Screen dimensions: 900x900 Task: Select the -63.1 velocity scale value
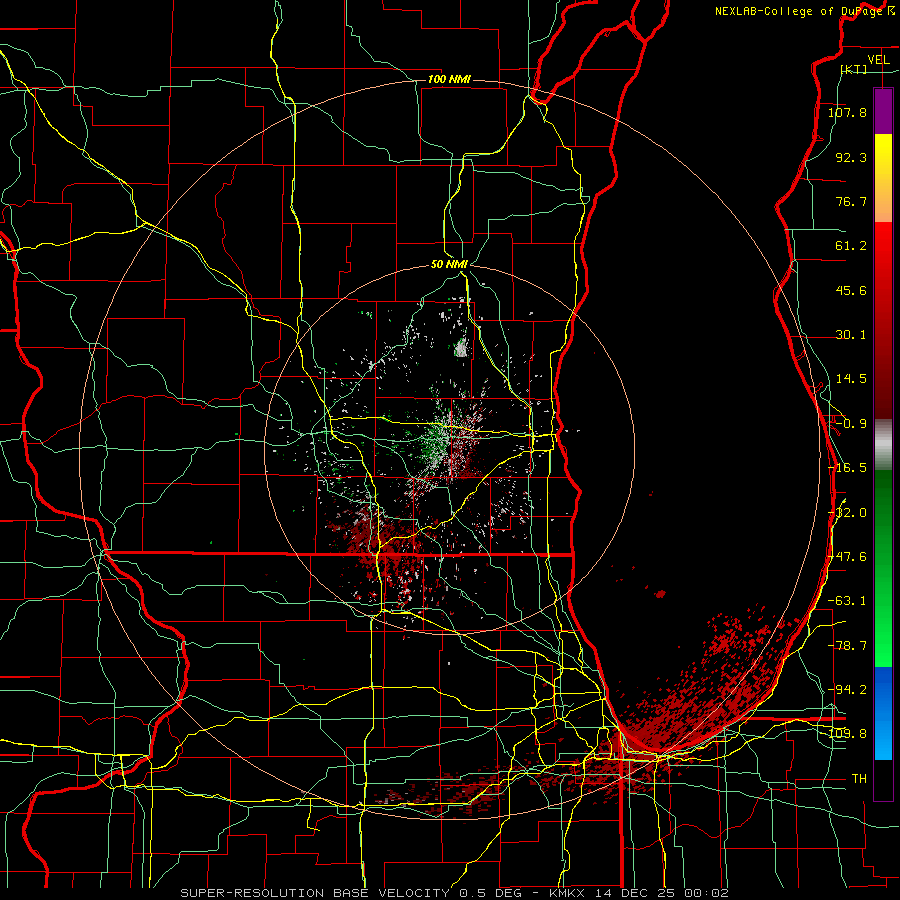847,601
